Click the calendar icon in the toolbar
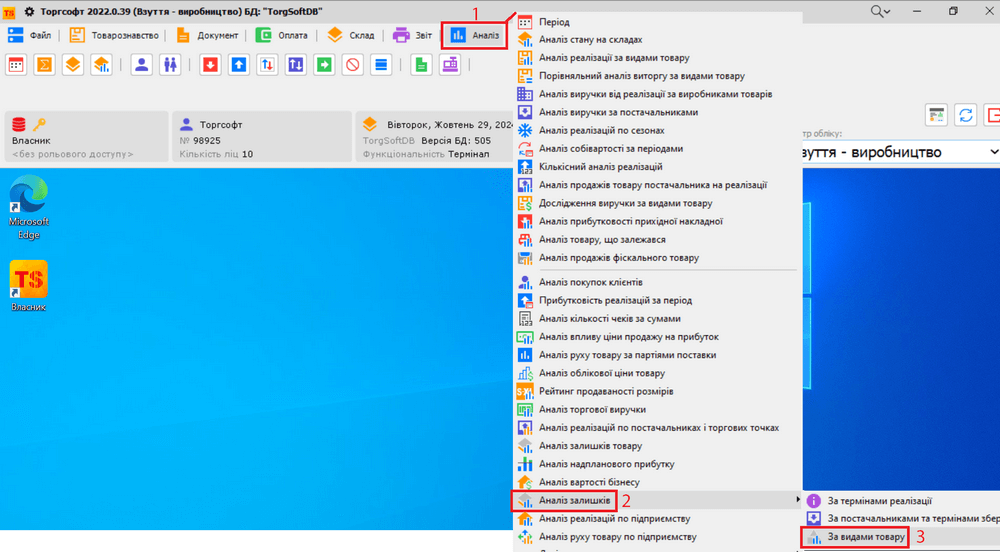The width and height of the screenshot is (1000, 552). tap(16, 65)
